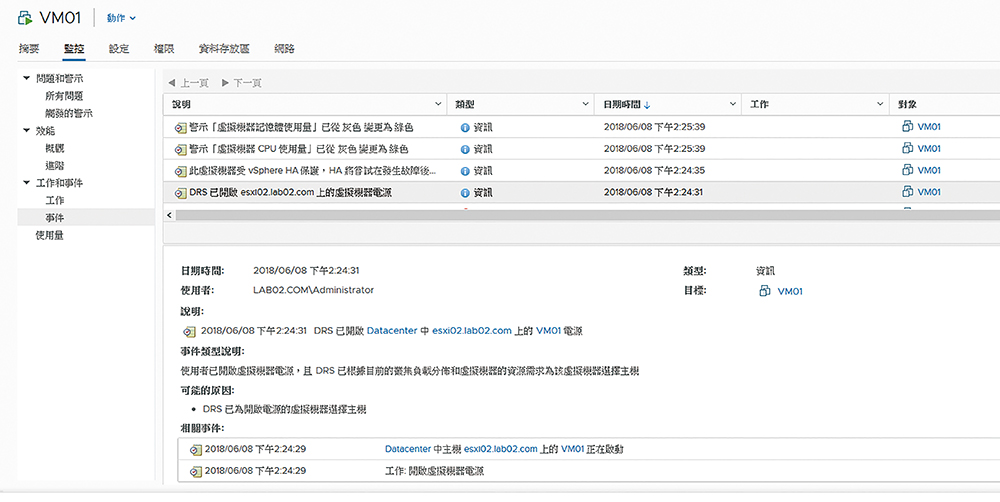Click event icon on vSphere HA 保護 row
The height and width of the screenshot is (502, 1000).
pyautogui.click(x=180, y=171)
